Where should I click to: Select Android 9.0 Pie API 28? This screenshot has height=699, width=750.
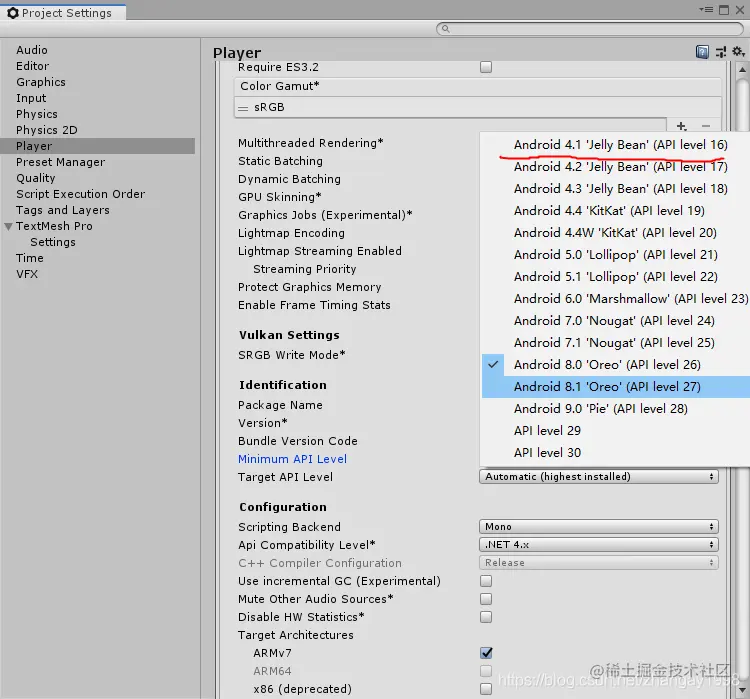coord(616,409)
